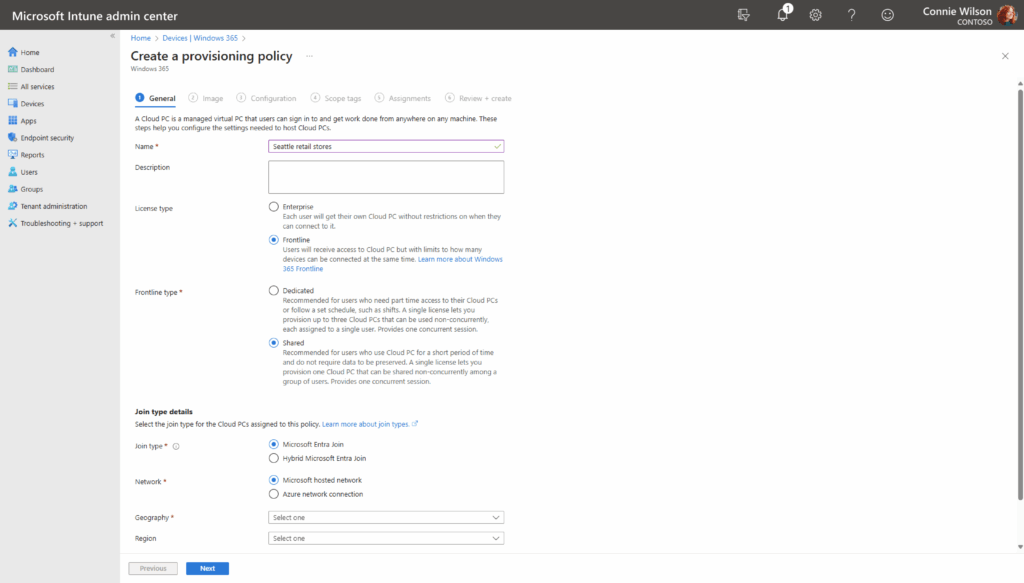
Task: Switch to the Assignments step tab
Action: [403, 99]
